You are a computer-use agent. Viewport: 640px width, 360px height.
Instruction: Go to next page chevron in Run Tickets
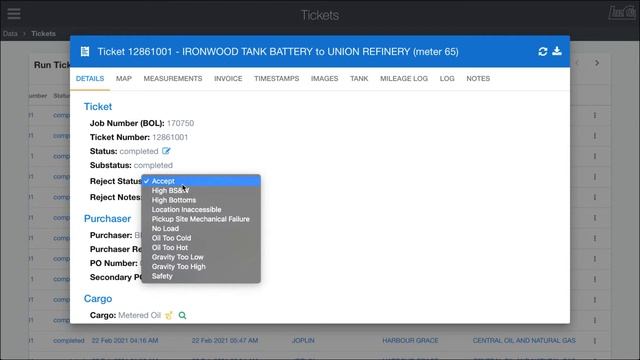pyautogui.click(x=597, y=63)
